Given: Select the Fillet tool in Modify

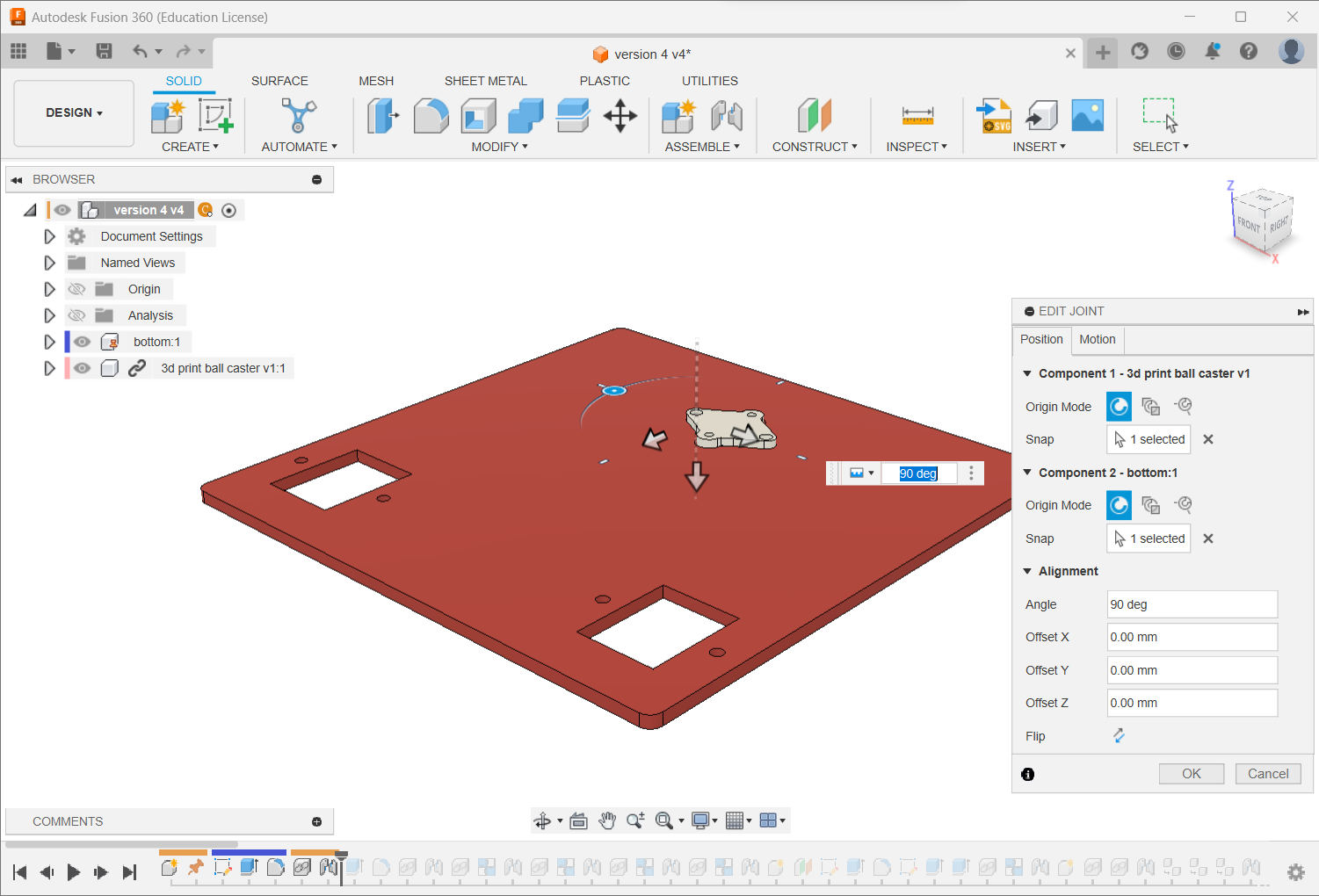Looking at the screenshot, I should pyautogui.click(x=431, y=116).
